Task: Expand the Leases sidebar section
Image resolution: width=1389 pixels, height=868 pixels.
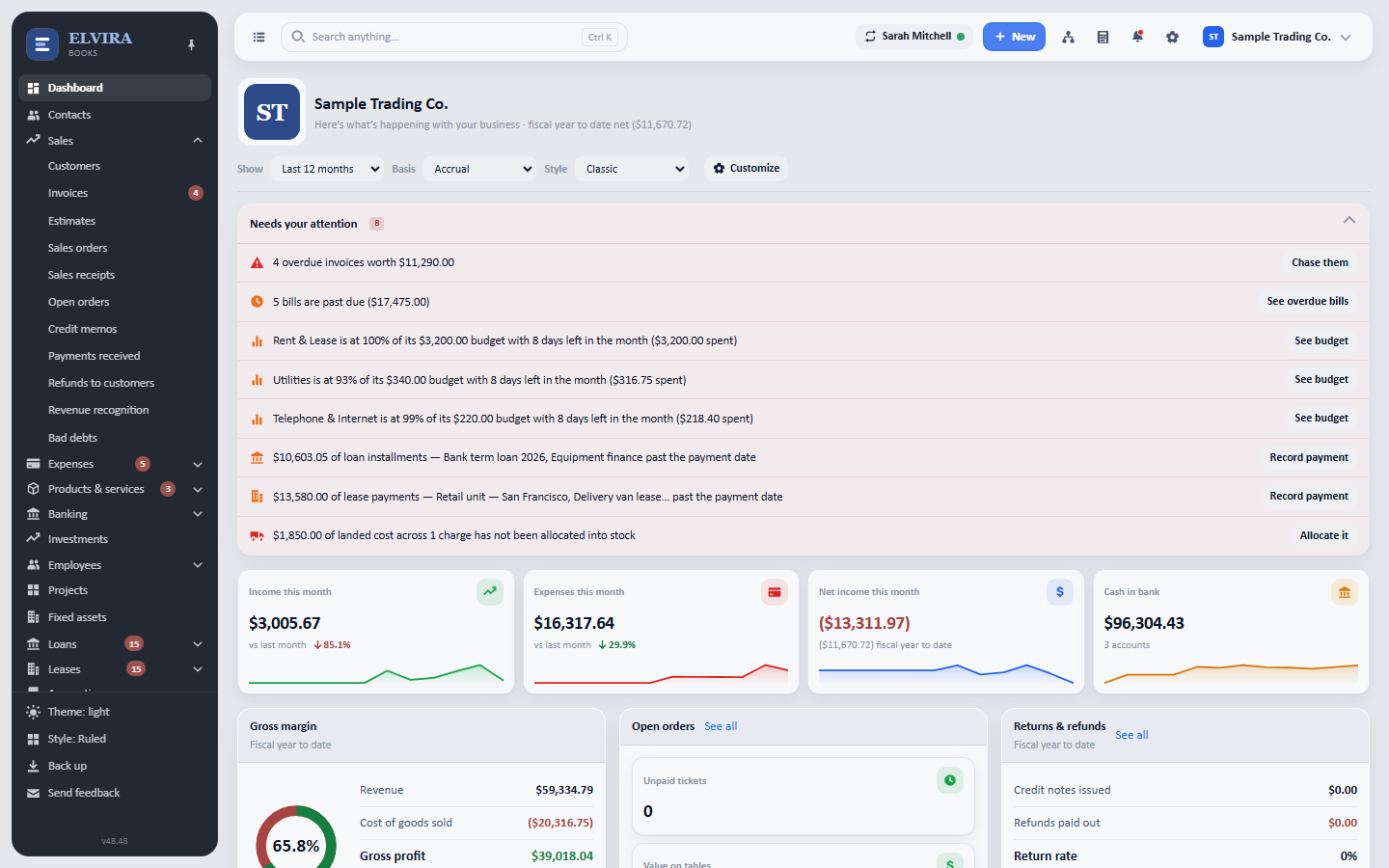Action: click(198, 669)
